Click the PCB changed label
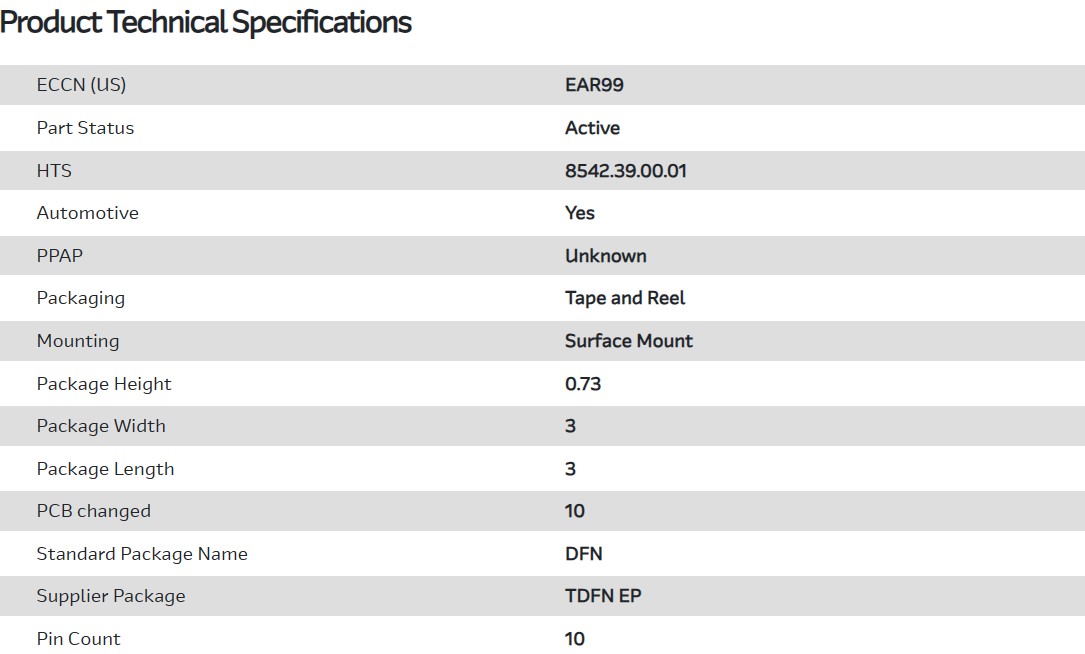Viewport: 1085px width, 654px height. click(93, 511)
